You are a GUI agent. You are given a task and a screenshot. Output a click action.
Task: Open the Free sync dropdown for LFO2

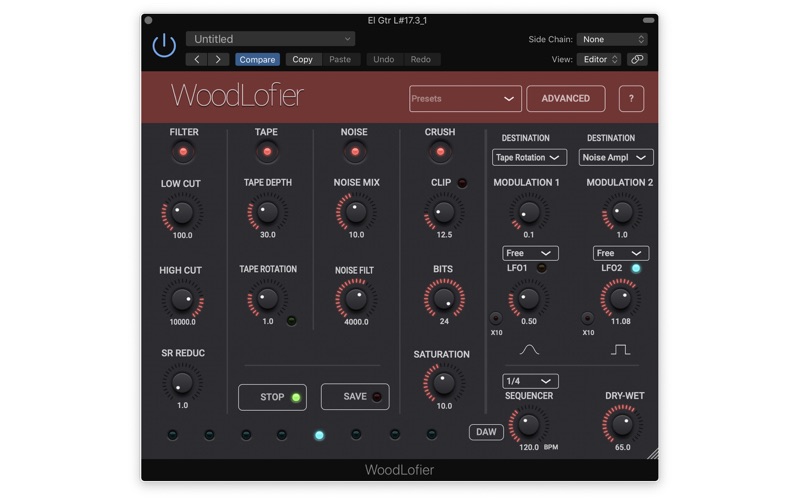click(621, 253)
